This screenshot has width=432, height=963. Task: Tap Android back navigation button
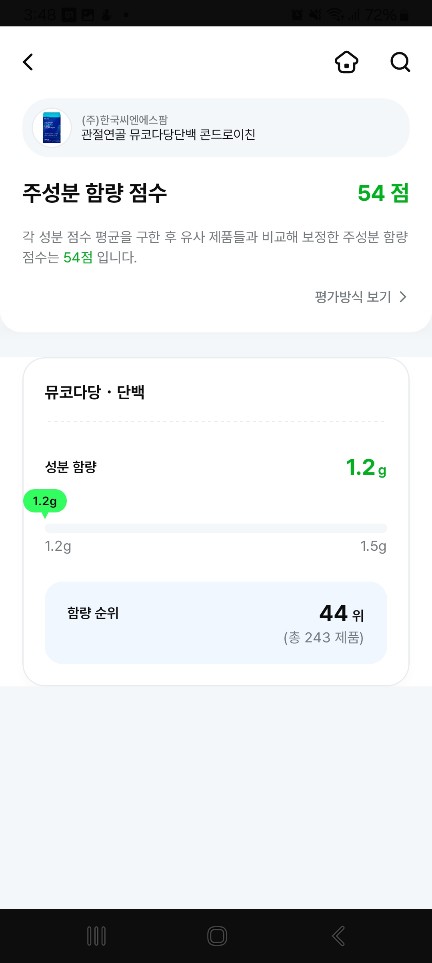click(x=338, y=936)
